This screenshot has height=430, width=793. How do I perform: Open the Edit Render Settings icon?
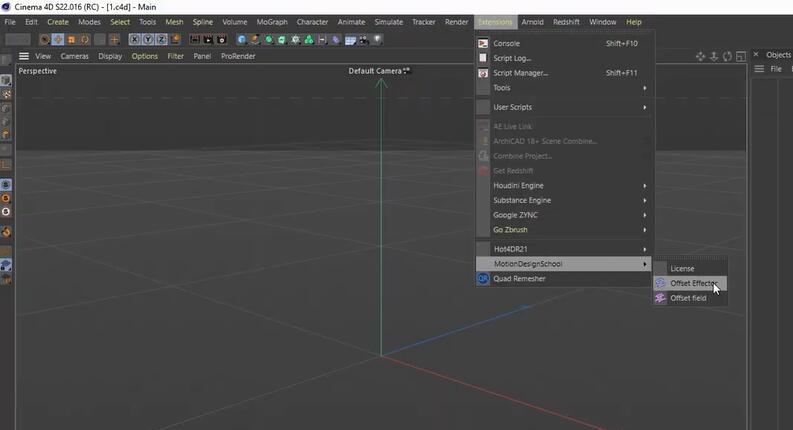222,39
